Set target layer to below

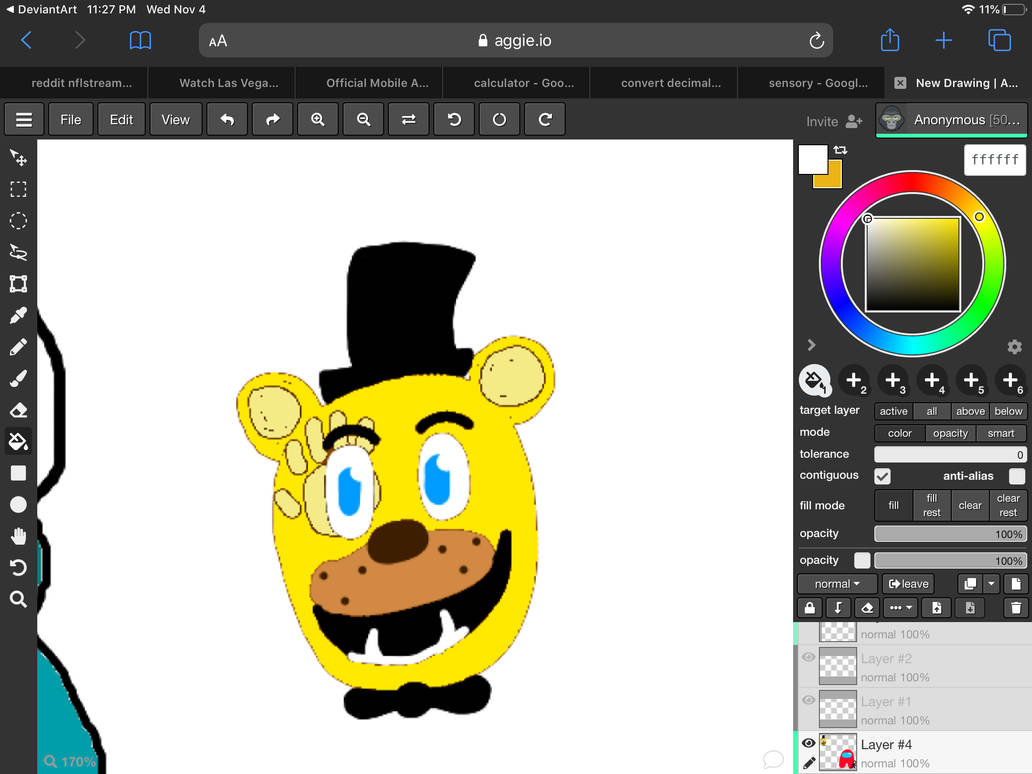(1008, 411)
